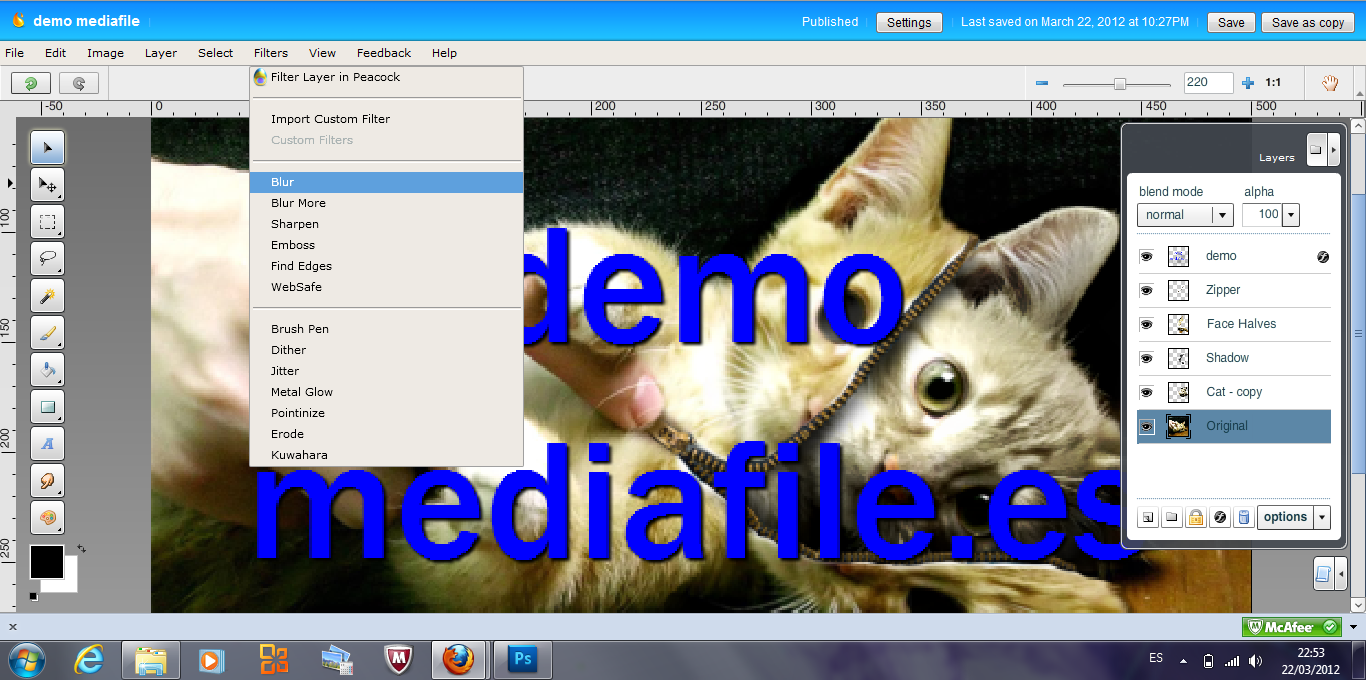Toggle visibility of Shadow layer
The height and width of the screenshot is (680, 1366).
(x=1145, y=358)
